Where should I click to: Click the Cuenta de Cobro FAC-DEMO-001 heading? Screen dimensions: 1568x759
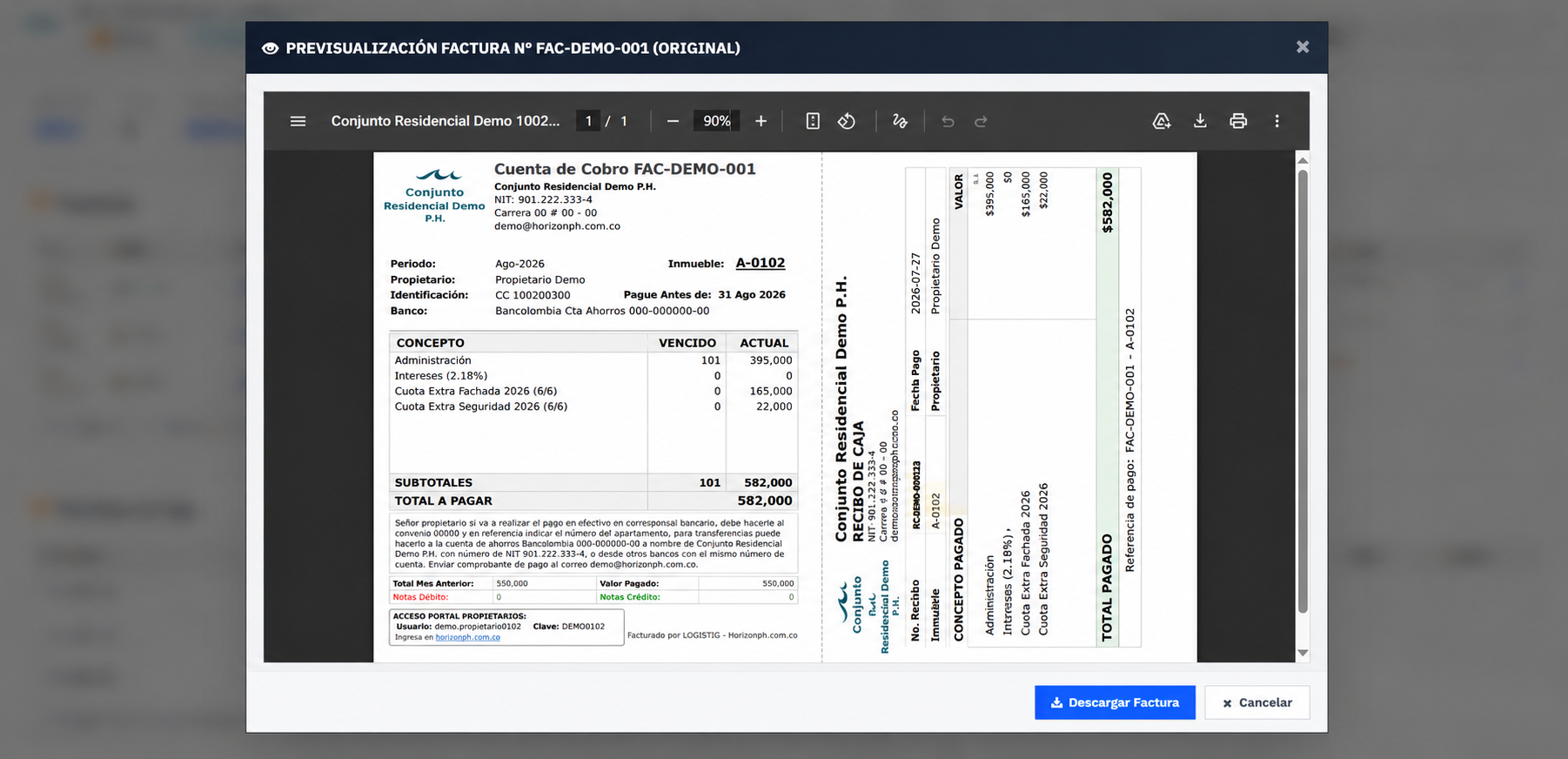point(625,169)
